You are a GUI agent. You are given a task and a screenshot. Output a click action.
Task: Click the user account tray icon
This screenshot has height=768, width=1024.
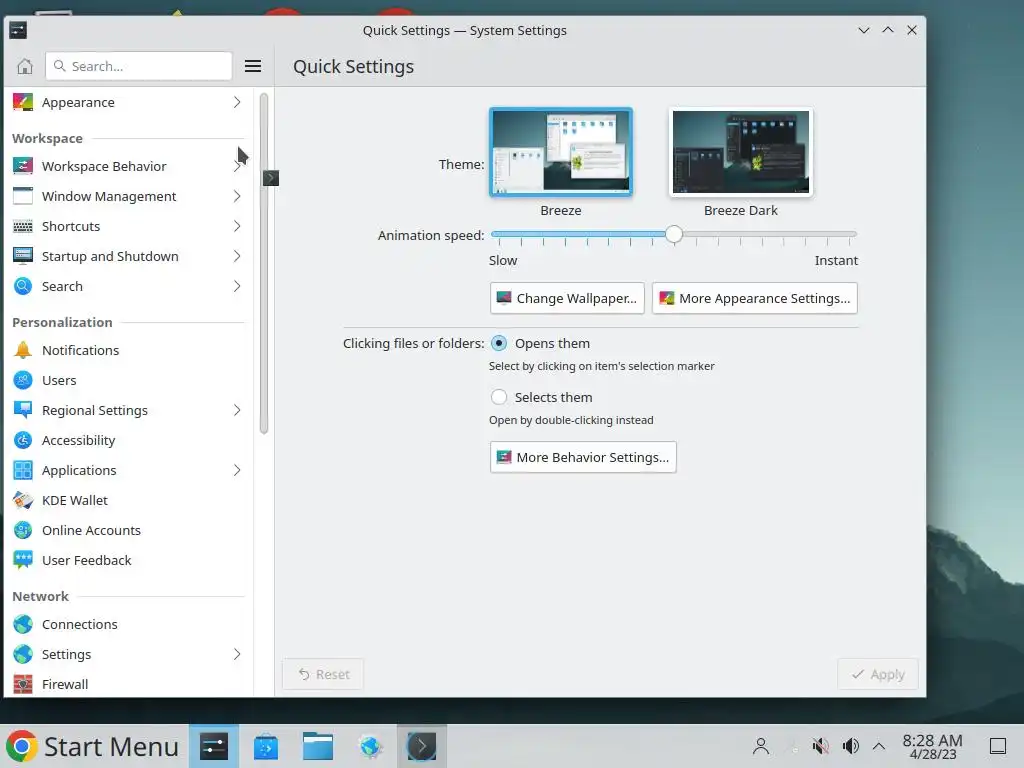click(x=761, y=746)
